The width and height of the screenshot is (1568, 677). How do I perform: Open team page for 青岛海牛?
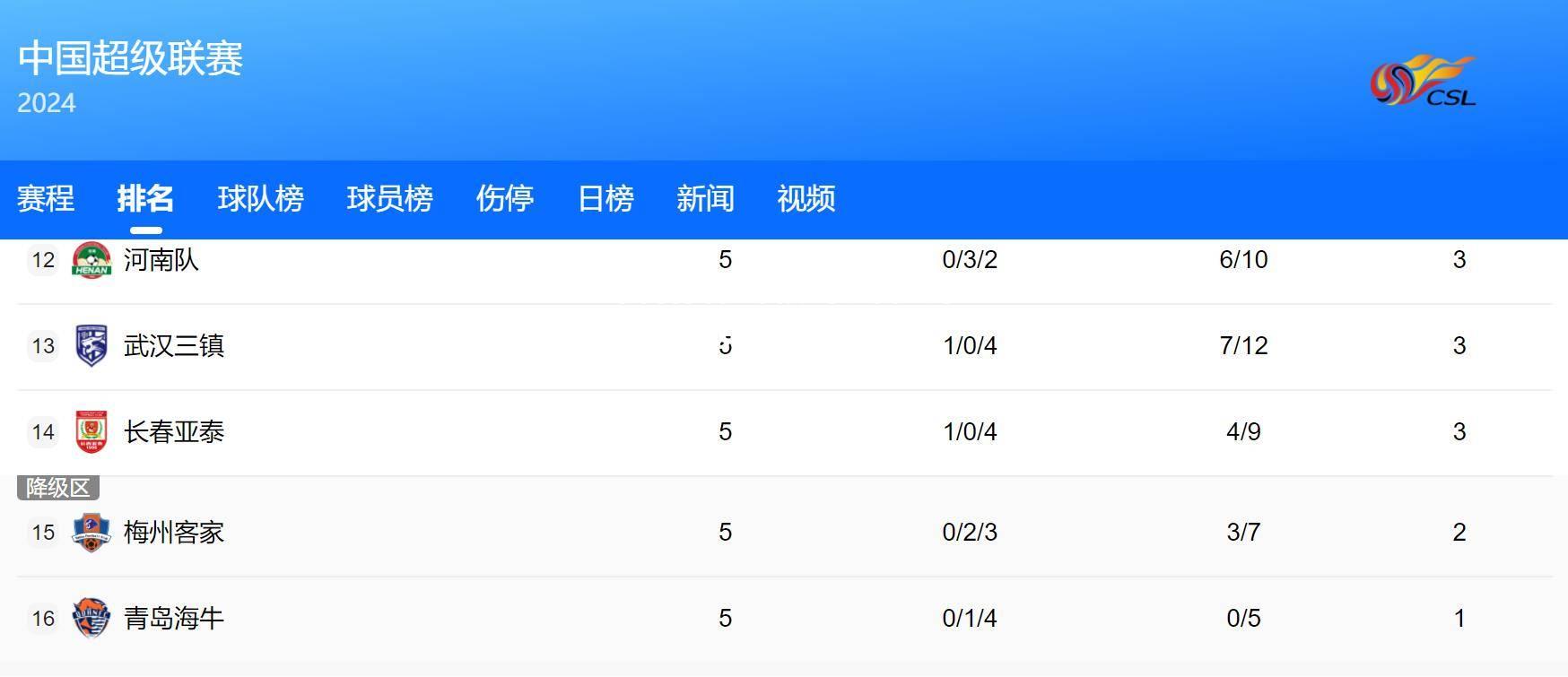pyautogui.click(x=174, y=619)
